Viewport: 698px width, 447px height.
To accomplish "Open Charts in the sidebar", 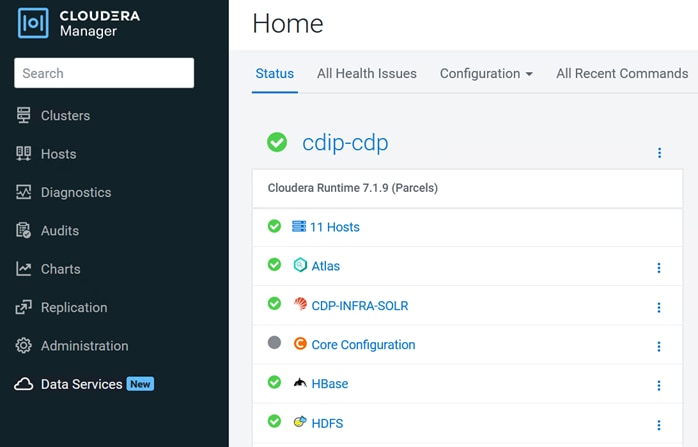I will 61,269.
